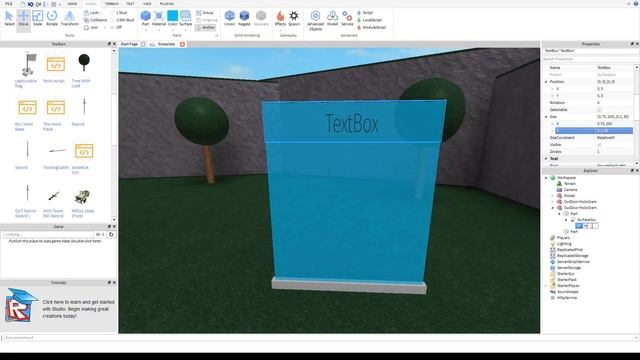The height and width of the screenshot is (360, 640).
Task: Toggle Anchor on the selection
Action: pos(205,27)
